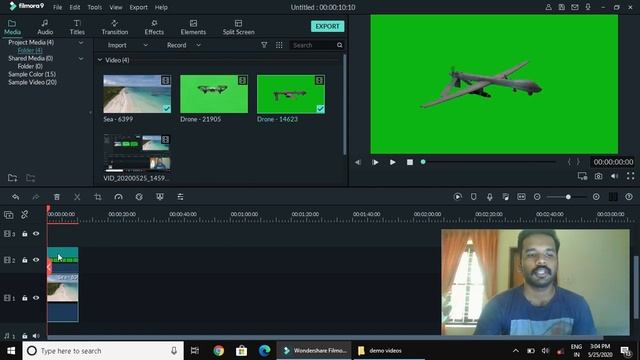Select the Drone - 21905 thumbnail

(x=214, y=94)
